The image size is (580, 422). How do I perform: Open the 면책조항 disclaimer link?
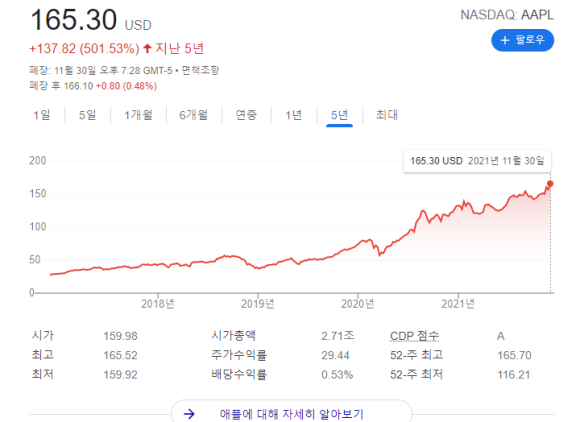(x=200, y=70)
